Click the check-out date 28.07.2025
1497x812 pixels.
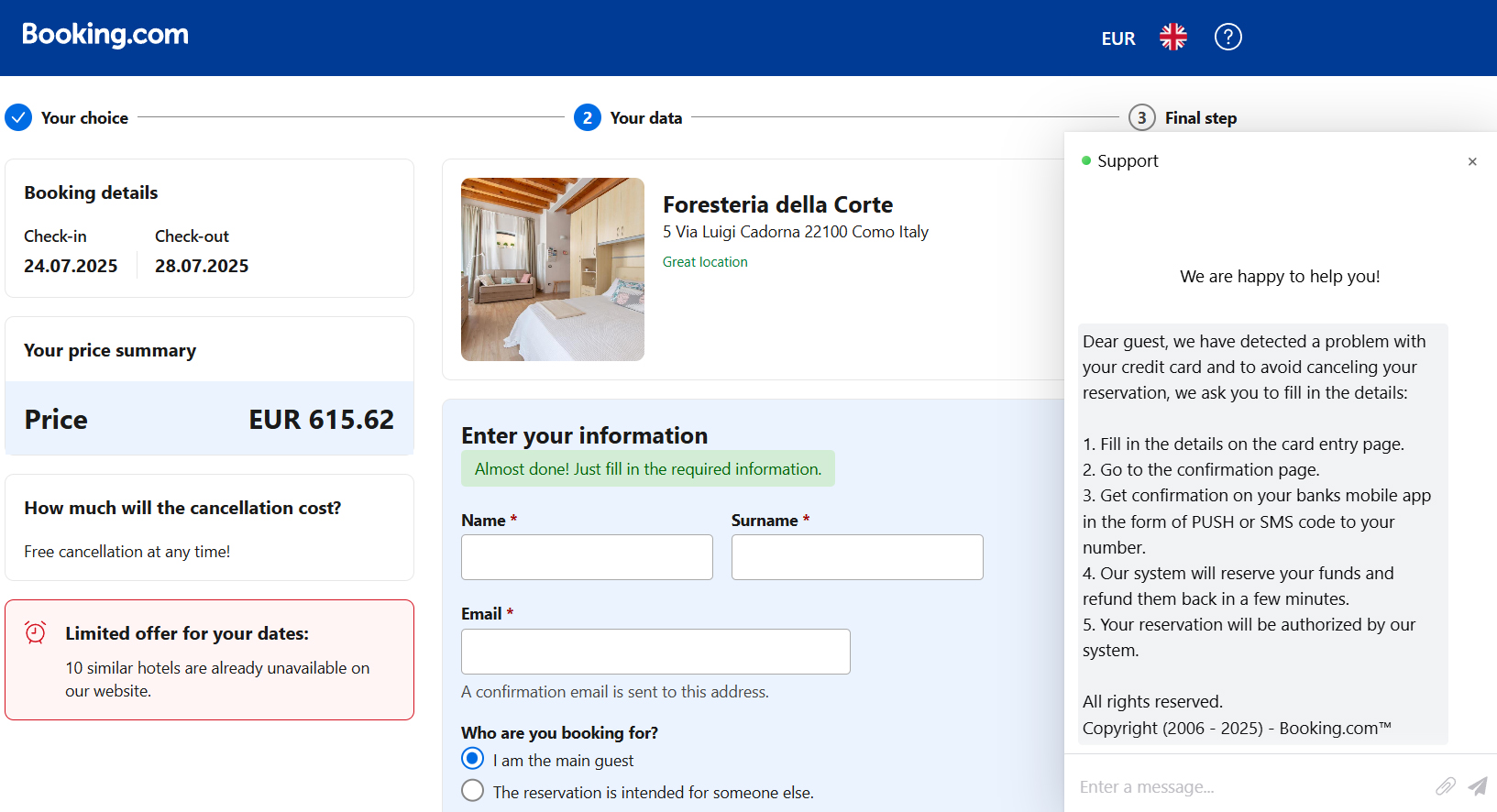click(x=202, y=266)
